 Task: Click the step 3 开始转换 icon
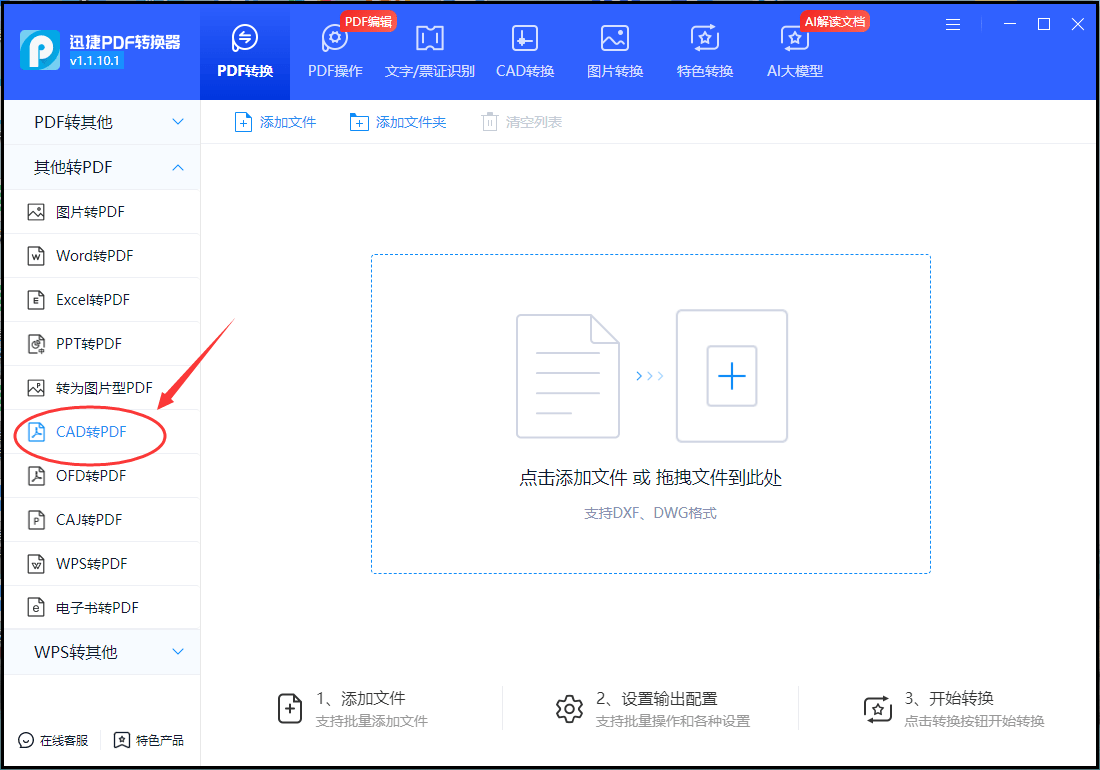(878, 709)
